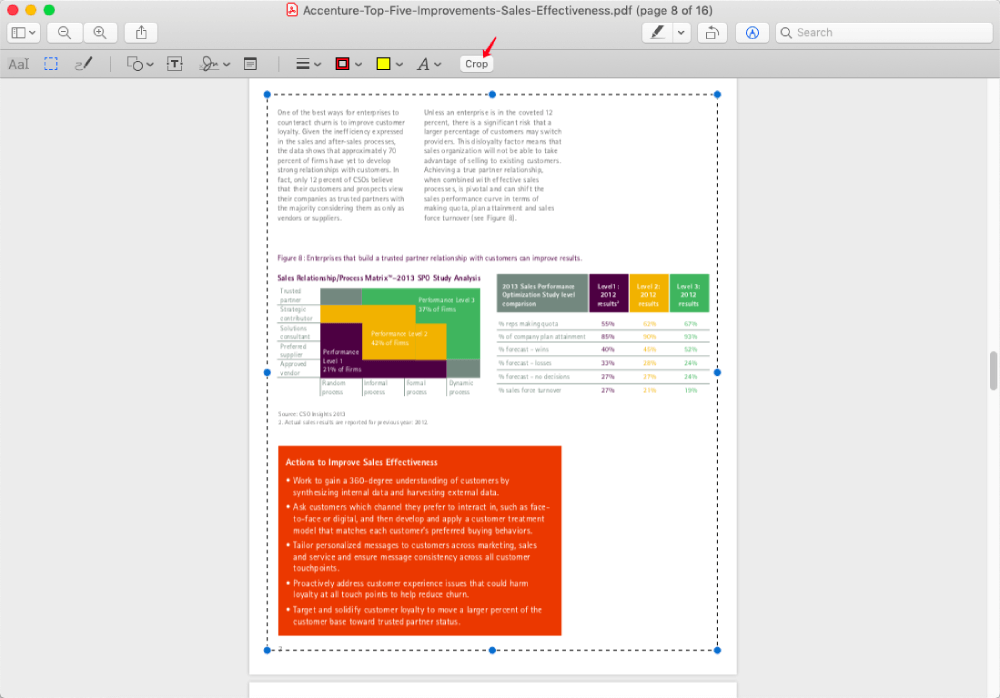Click the zoom out magnifier button
1000x698 pixels.
point(64,32)
